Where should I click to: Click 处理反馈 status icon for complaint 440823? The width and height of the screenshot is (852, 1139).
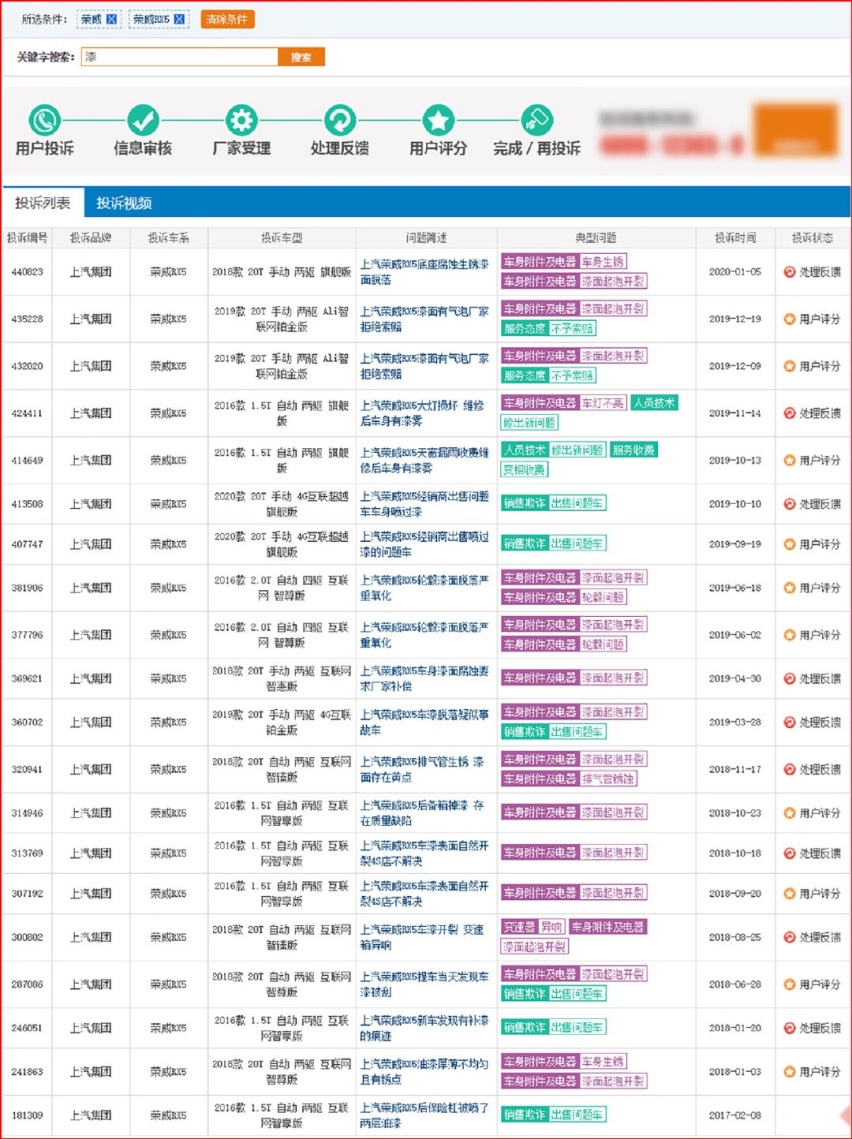[790, 272]
